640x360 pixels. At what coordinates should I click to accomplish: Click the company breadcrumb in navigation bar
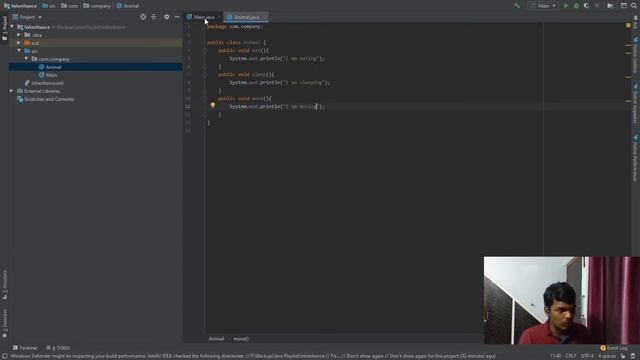97,6
